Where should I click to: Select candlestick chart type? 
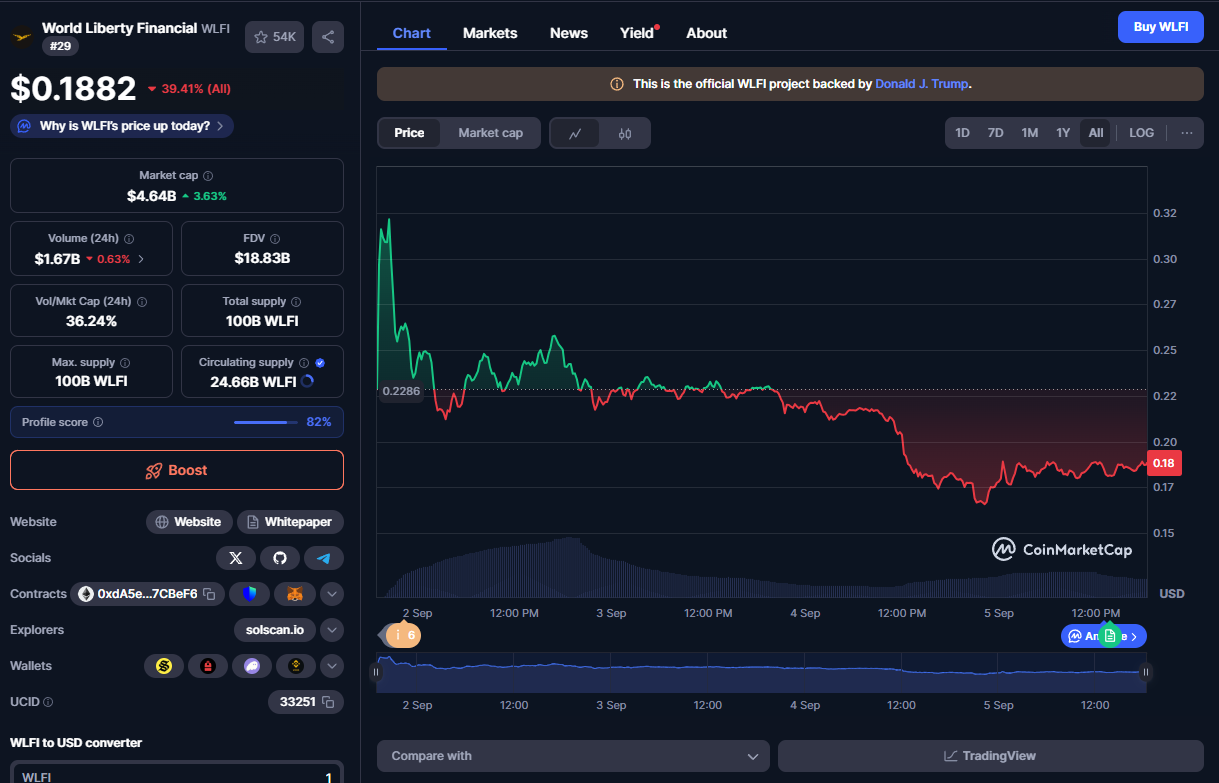click(625, 133)
